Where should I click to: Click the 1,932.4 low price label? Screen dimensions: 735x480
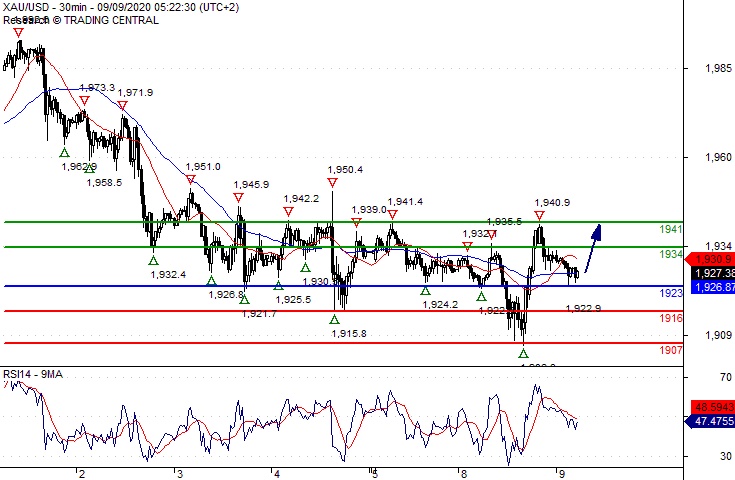168,275
